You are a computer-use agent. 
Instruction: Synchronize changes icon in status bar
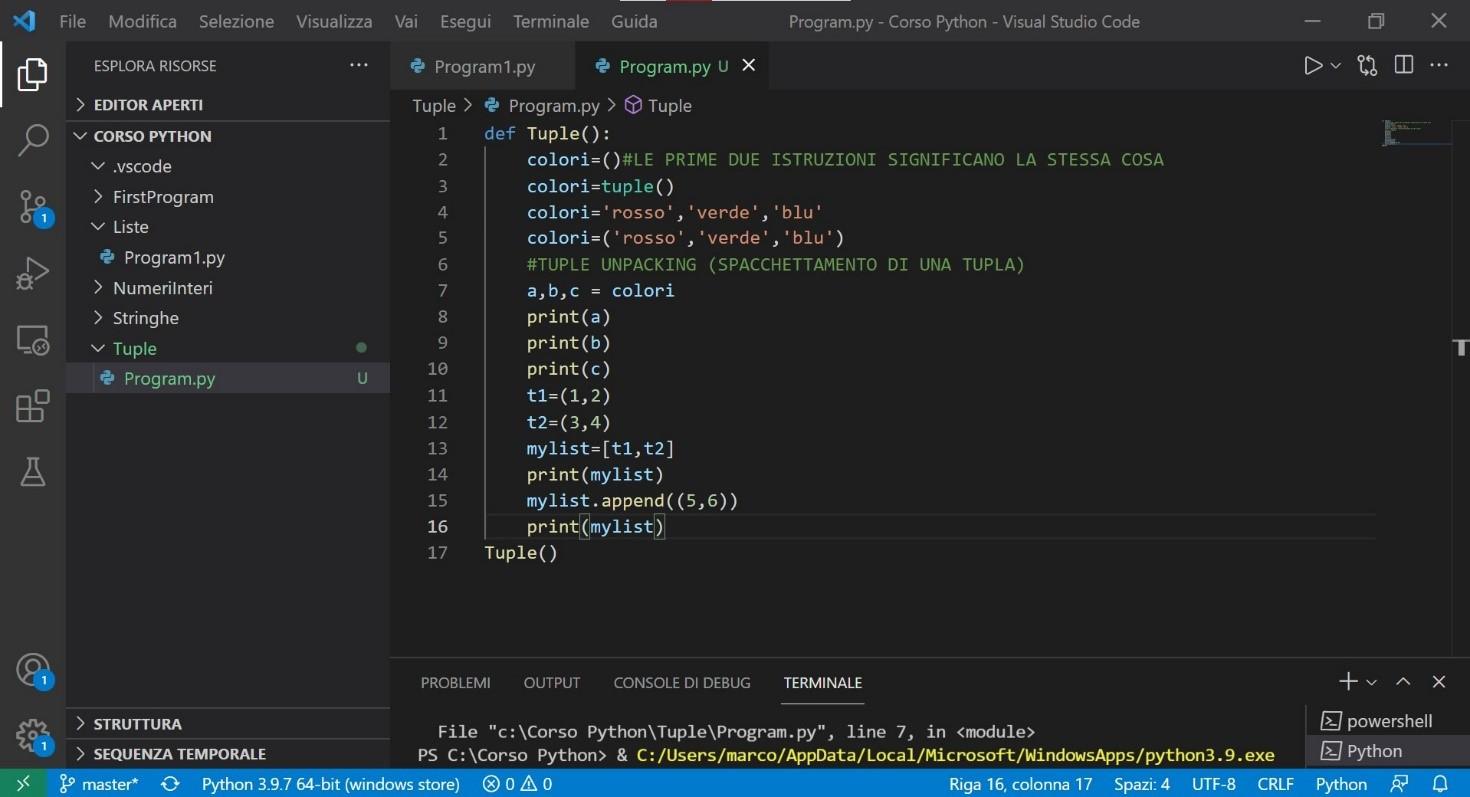point(170,784)
